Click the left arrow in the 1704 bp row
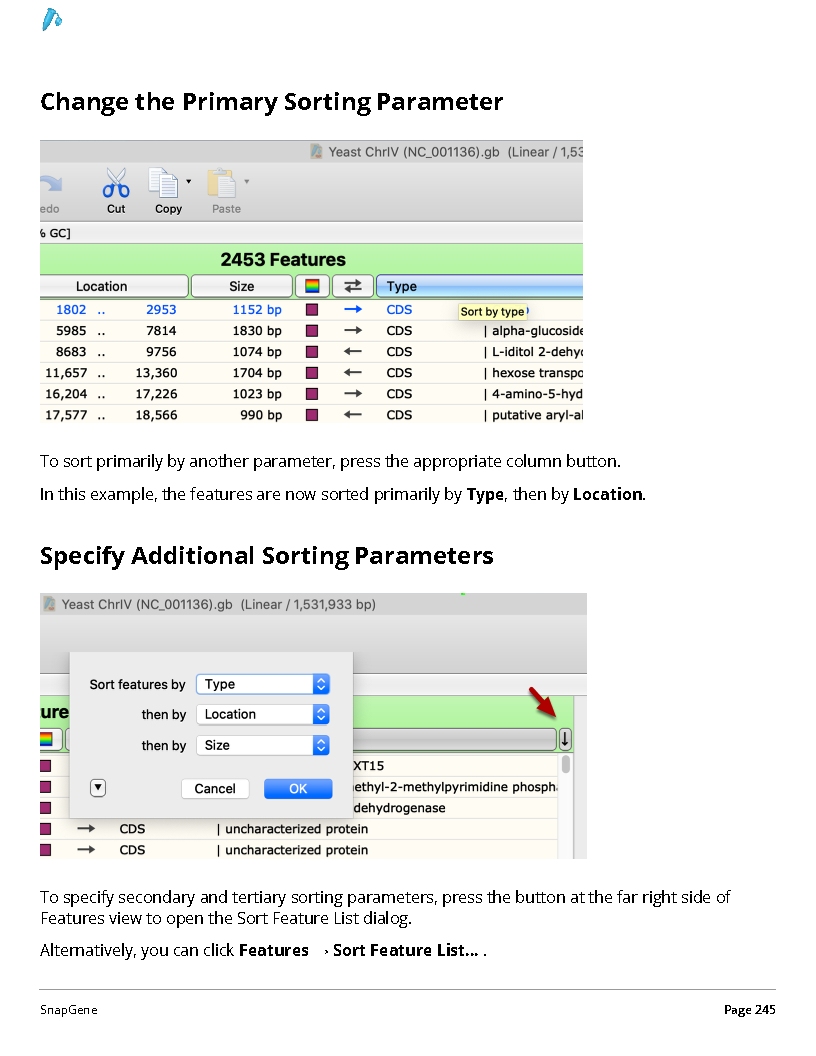The width and height of the screenshot is (816, 1056). pyautogui.click(x=353, y=372)
